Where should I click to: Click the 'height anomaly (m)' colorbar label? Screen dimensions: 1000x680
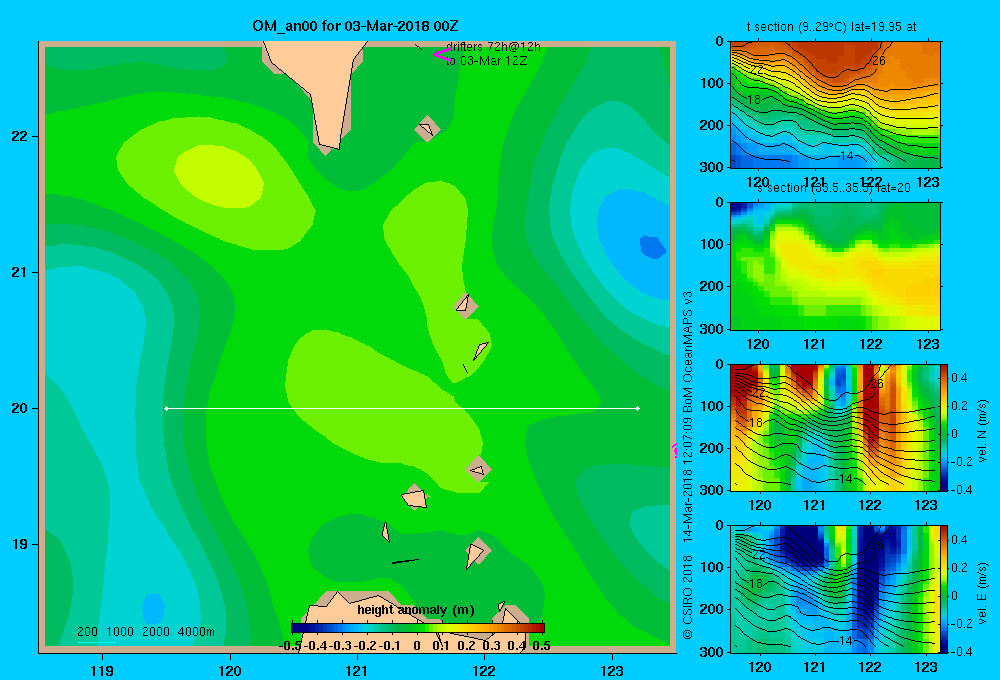(416, 610)
